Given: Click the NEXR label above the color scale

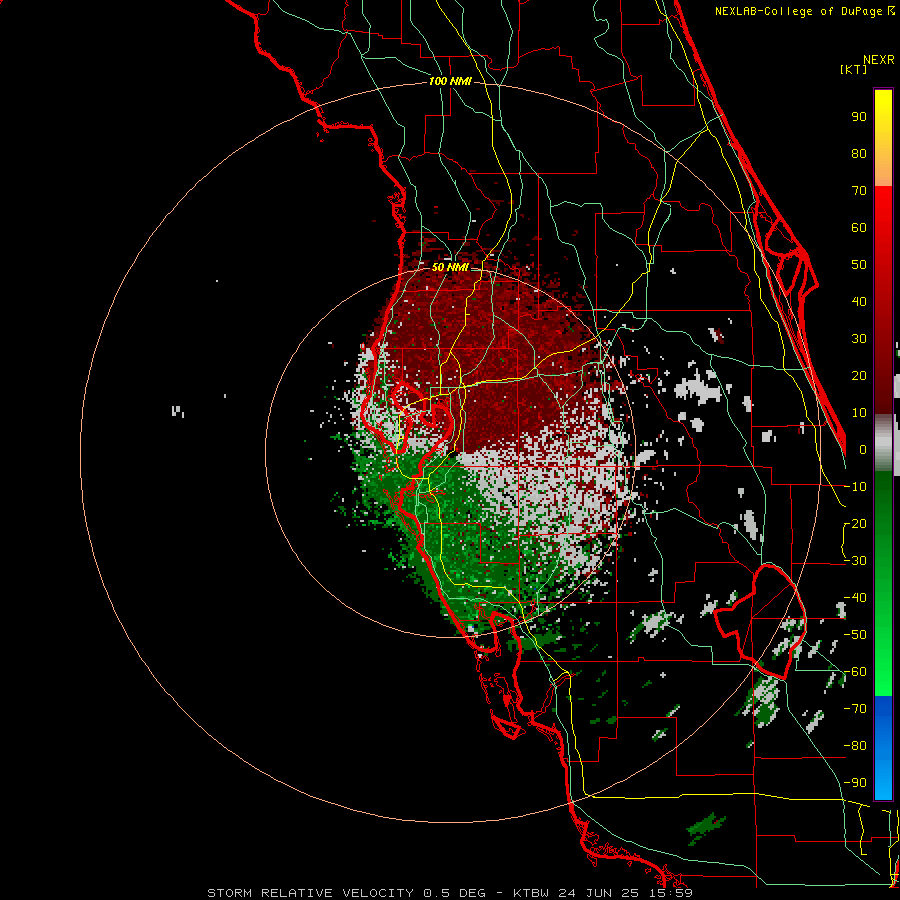Looking at the screenshot, I should coord(878,60).
